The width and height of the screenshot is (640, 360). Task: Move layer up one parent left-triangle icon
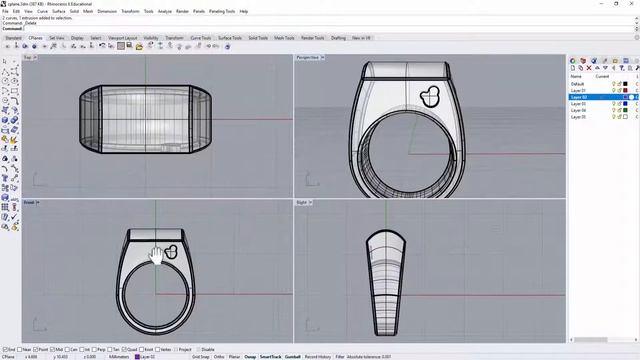pos(613,68)
